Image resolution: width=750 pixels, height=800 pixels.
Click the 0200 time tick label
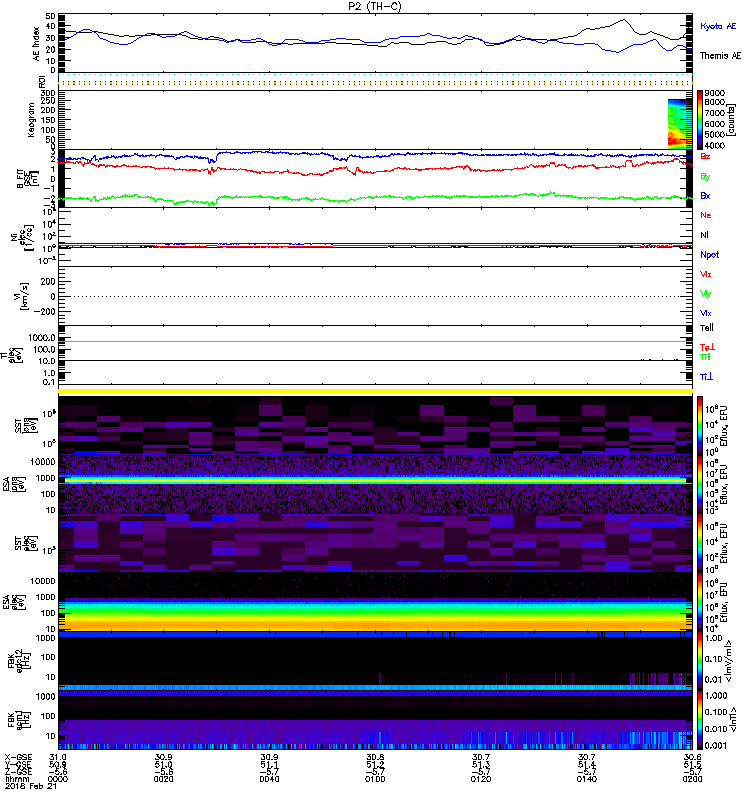[692, 779]
